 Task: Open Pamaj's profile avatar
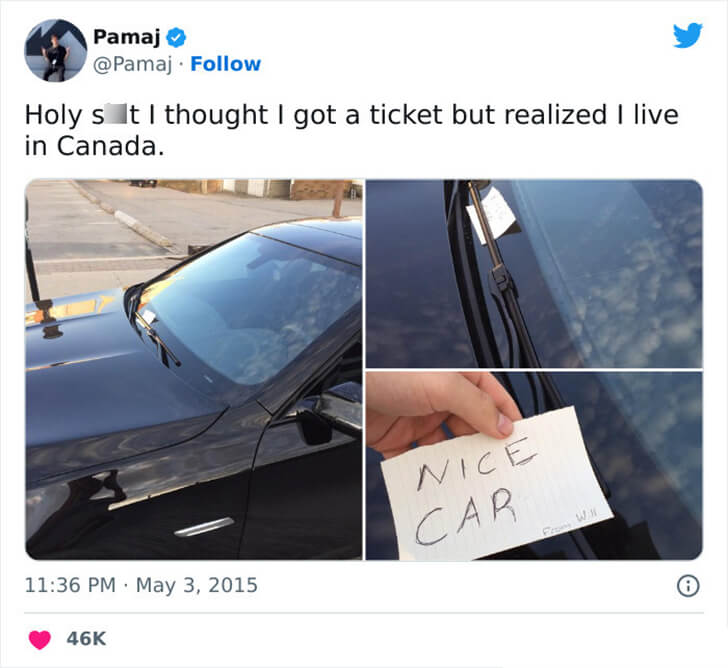coord(55,50)
